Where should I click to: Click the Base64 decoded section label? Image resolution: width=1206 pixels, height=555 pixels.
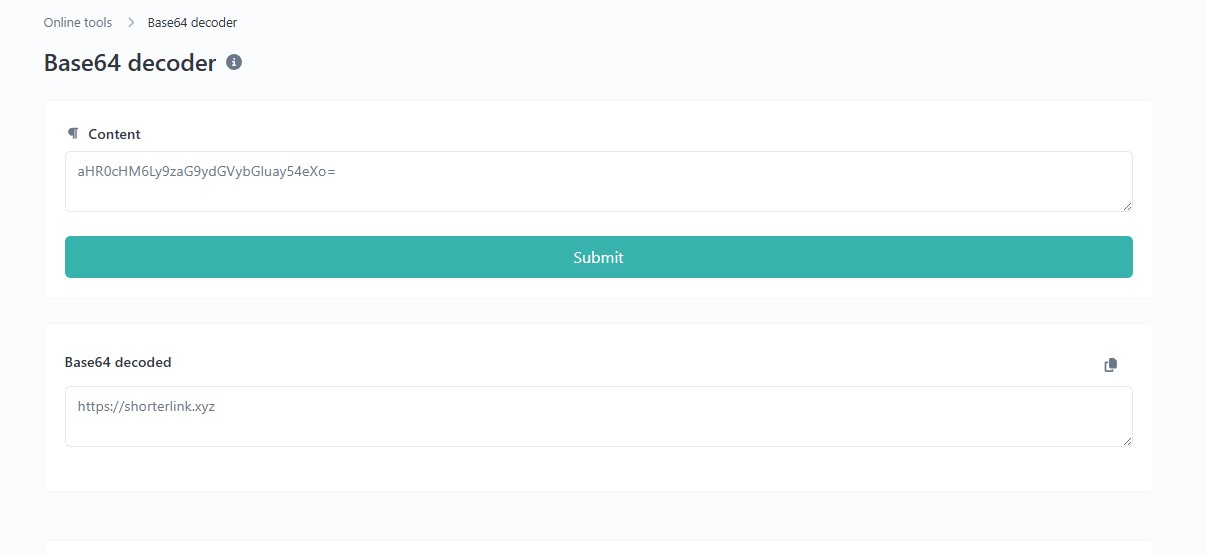click(x=118, y=362)
